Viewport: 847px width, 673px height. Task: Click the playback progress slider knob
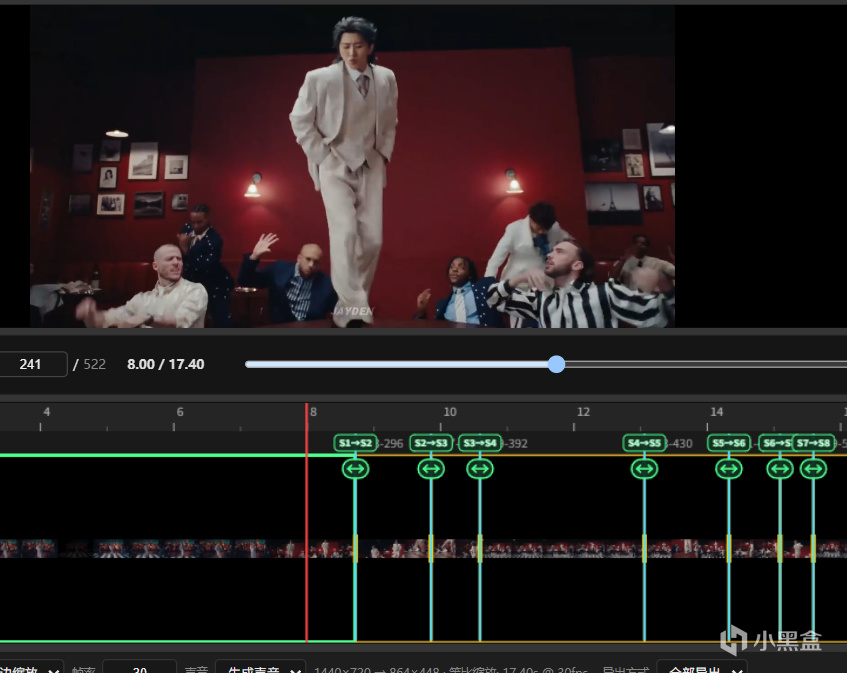pyautogui.click(x=556, y=364)
